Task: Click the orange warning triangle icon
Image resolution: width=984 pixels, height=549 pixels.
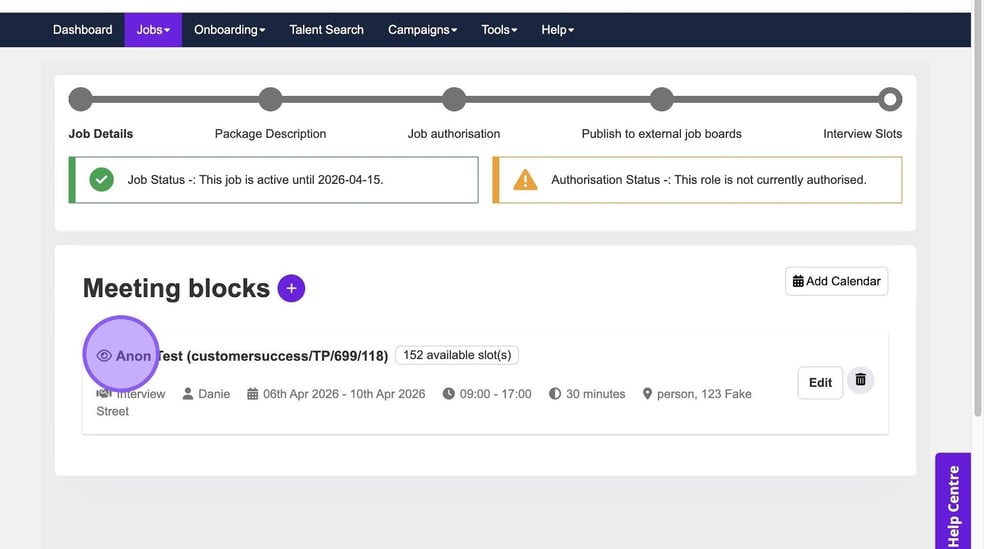Action: [x=525, y=180]
